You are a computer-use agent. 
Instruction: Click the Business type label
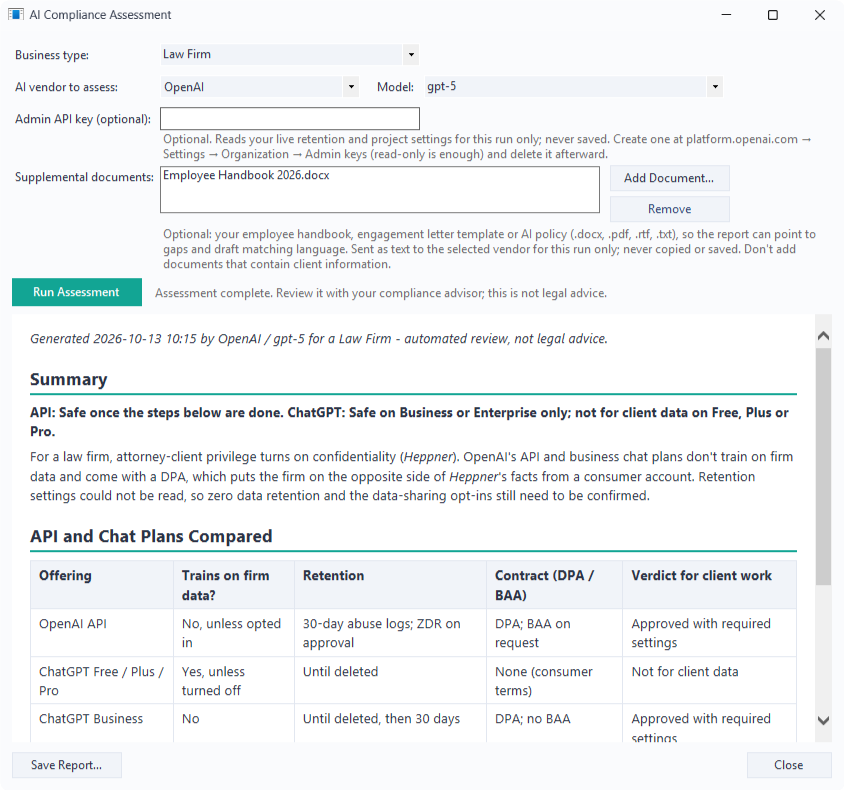52,55
